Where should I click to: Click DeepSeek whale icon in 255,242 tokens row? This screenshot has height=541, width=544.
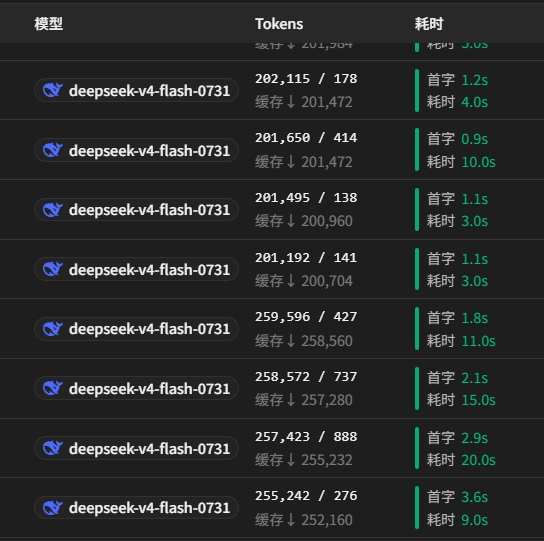coord(52,508)
